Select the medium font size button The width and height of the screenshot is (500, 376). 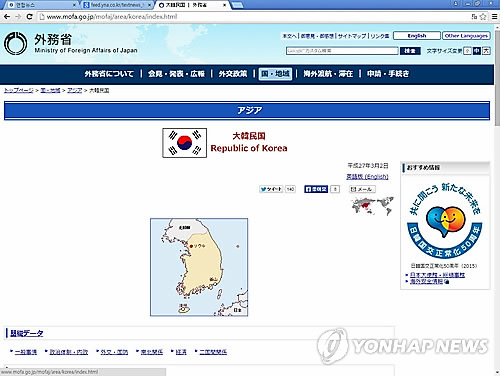pos(477,51)
